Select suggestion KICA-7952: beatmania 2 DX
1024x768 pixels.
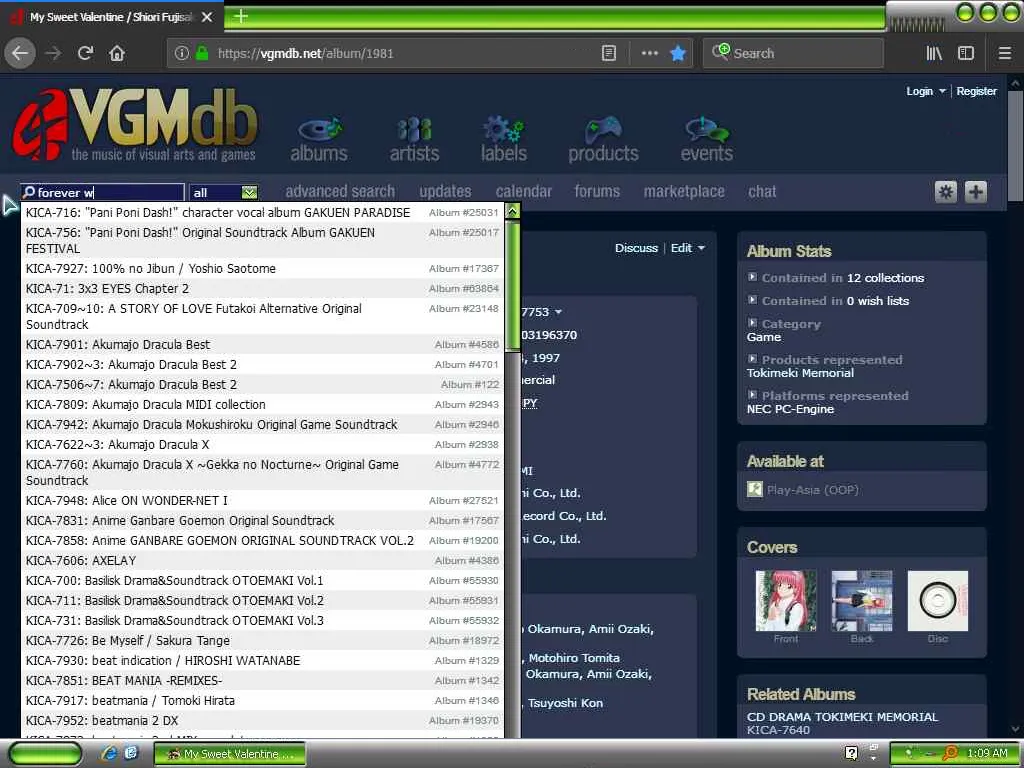[x=263, y=720]
